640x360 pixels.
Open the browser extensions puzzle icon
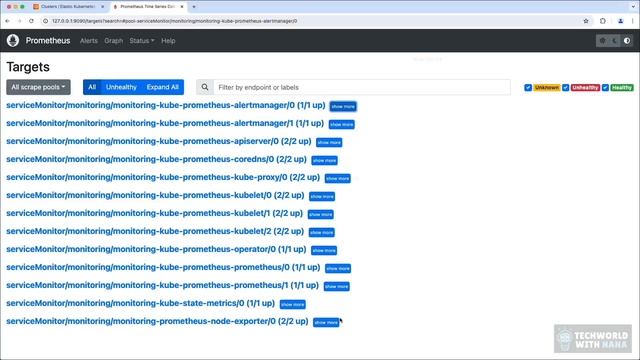coord(603,21)
